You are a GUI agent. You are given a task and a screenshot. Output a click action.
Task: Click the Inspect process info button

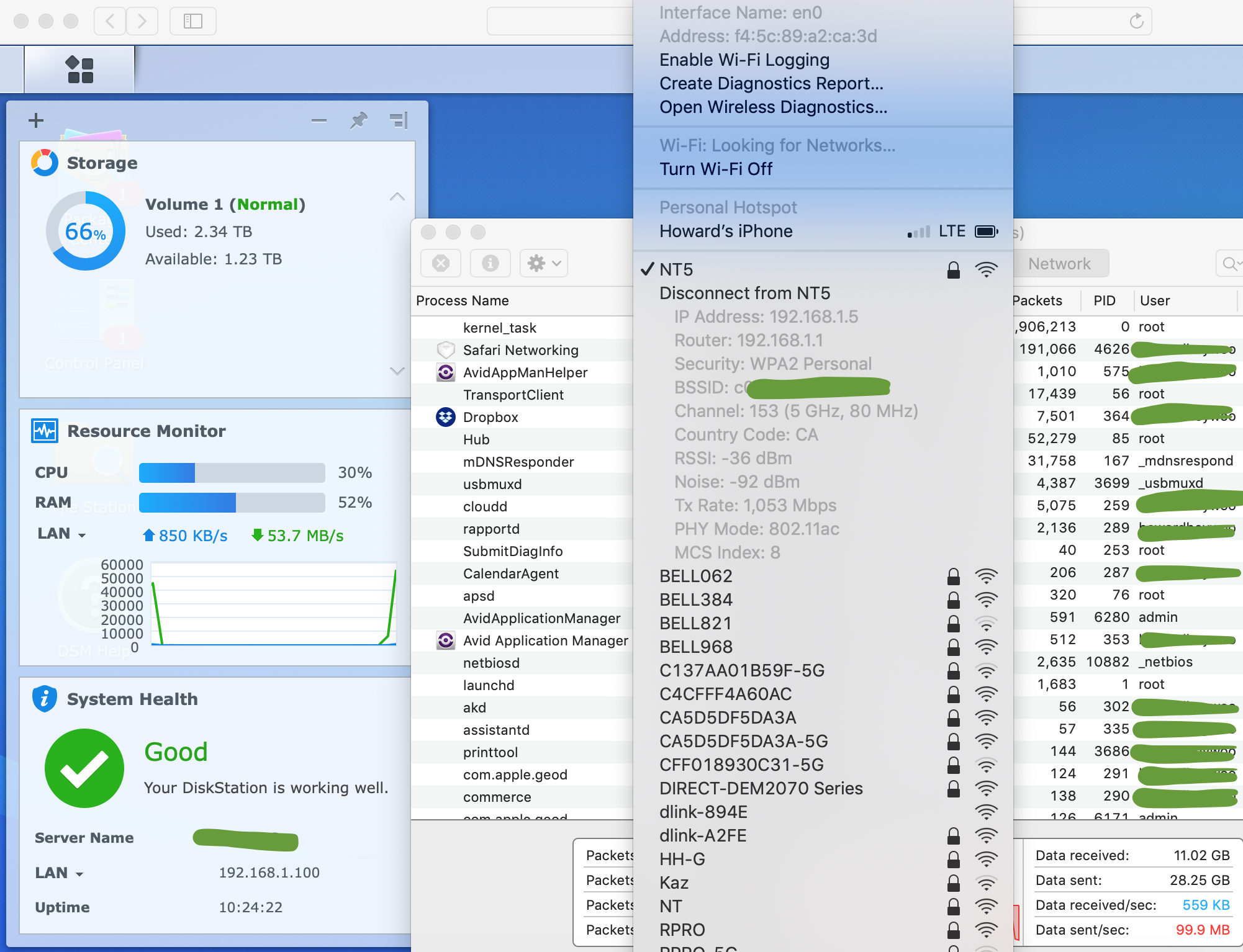click(490, 263)
